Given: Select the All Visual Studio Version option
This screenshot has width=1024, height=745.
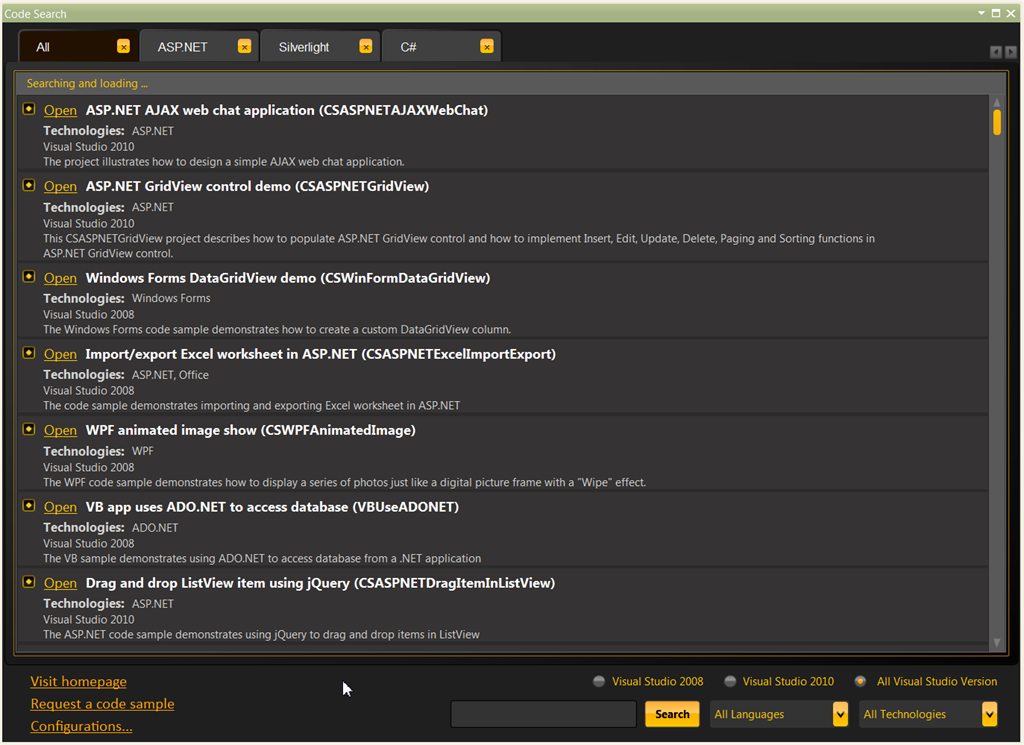Looking at the screenshot, I should 861,681.
